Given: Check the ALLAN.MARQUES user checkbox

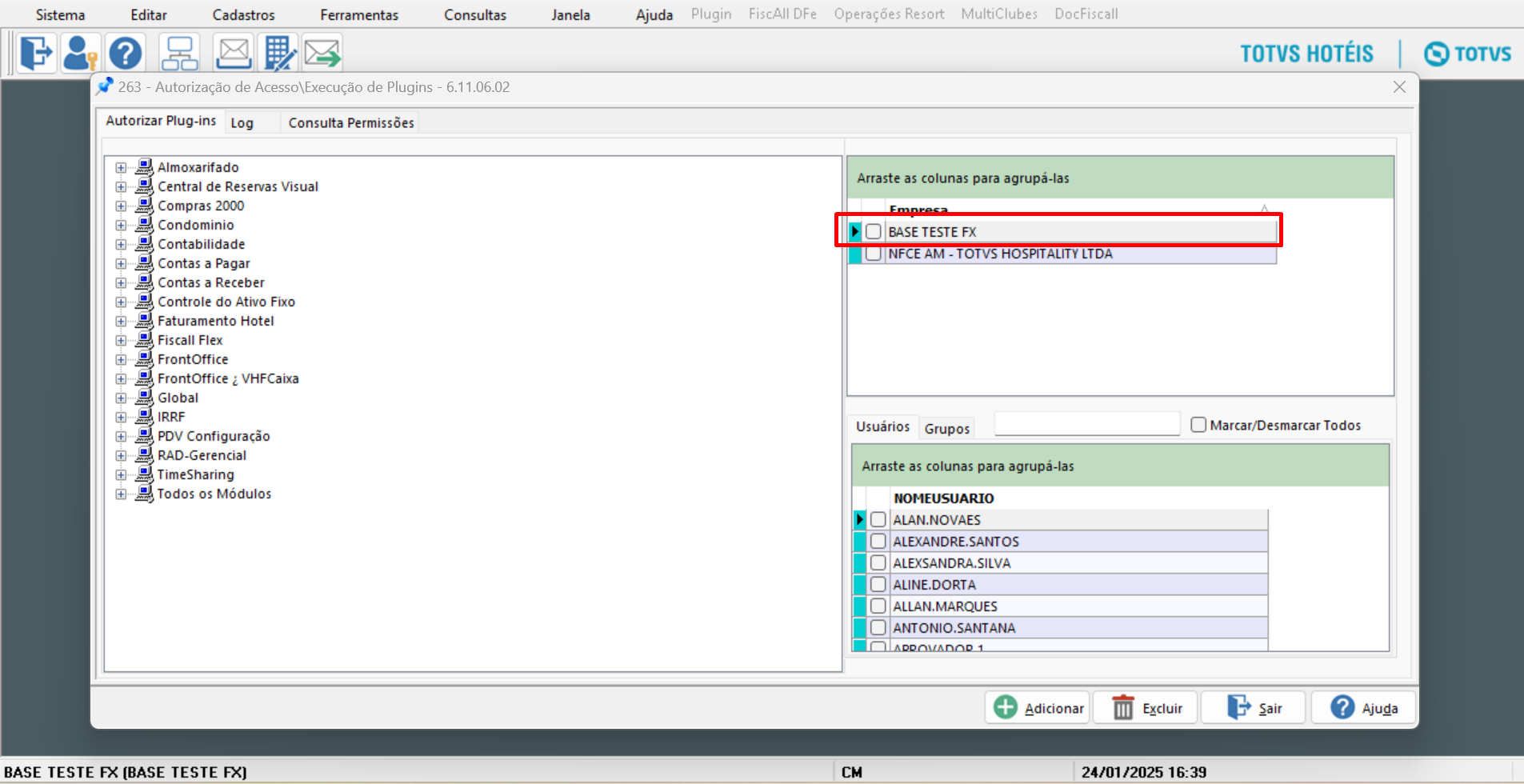Looking at the screenshot, I should pyautogui.click(x=878, y=606).
